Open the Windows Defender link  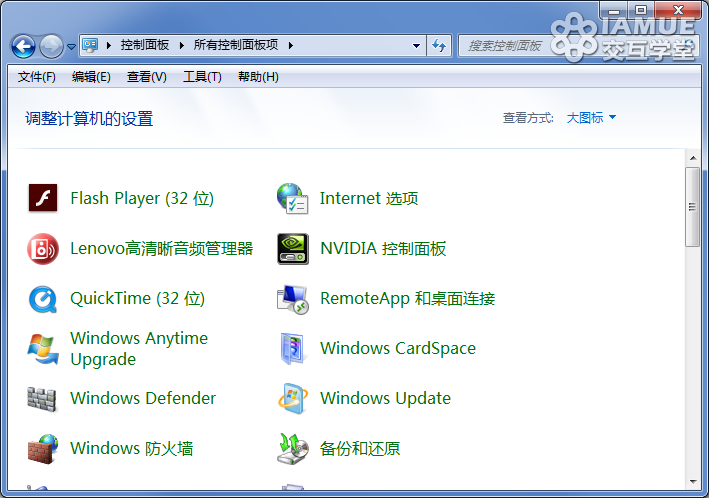tap(143, 398)
